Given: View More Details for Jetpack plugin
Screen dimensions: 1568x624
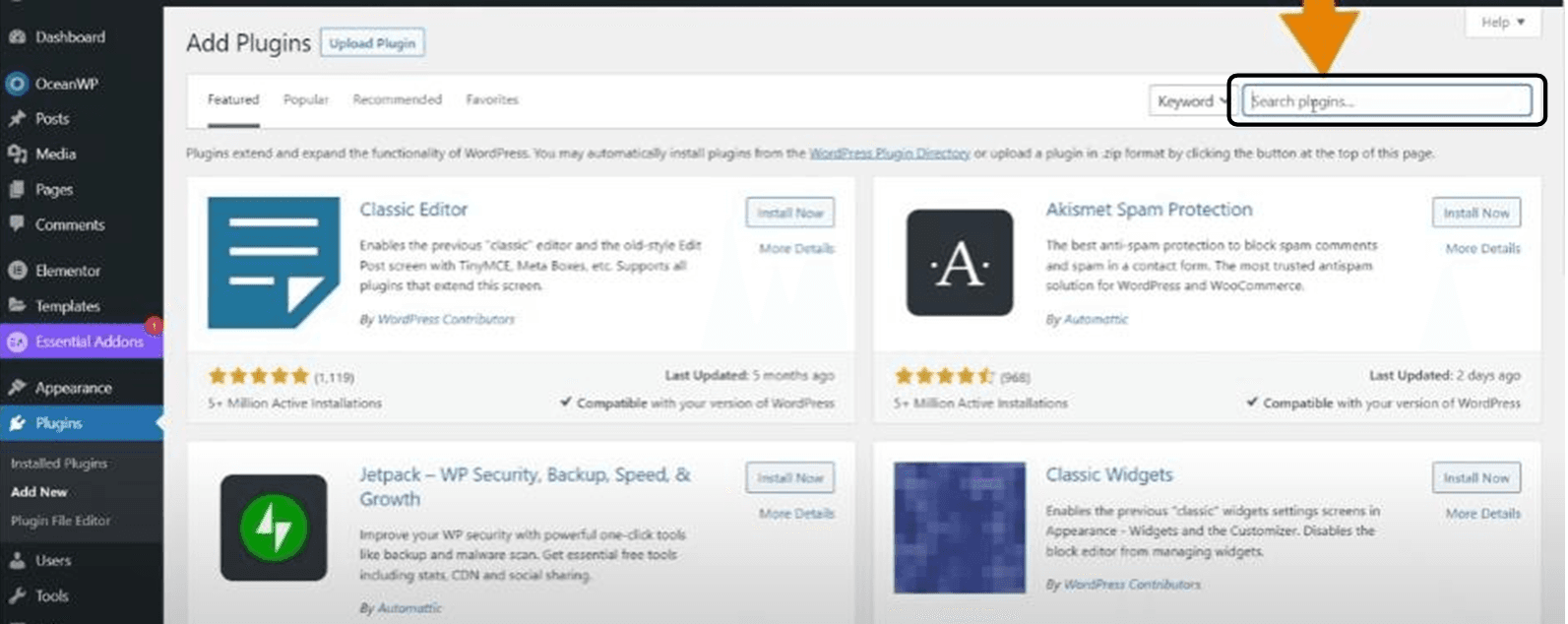Looking at the screenshot, I should (x=796, y=514).
